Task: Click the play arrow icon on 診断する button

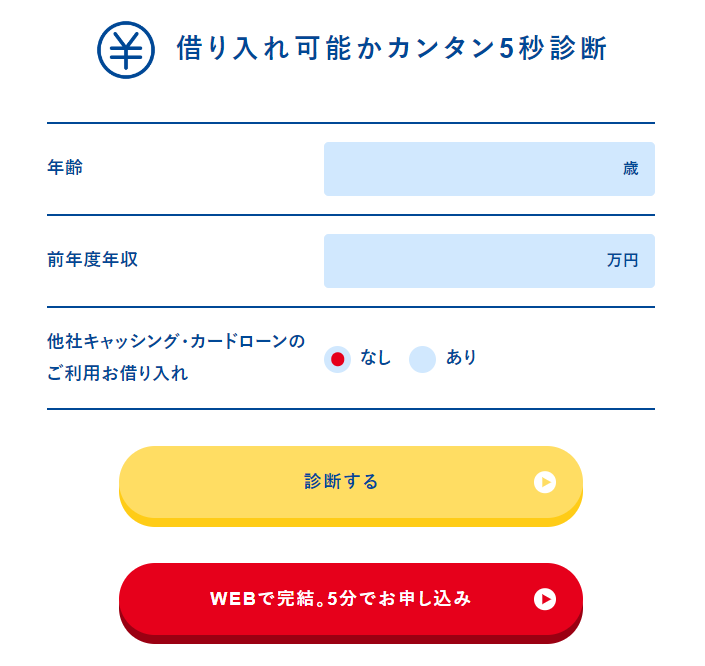Action: tap(544, 482)
